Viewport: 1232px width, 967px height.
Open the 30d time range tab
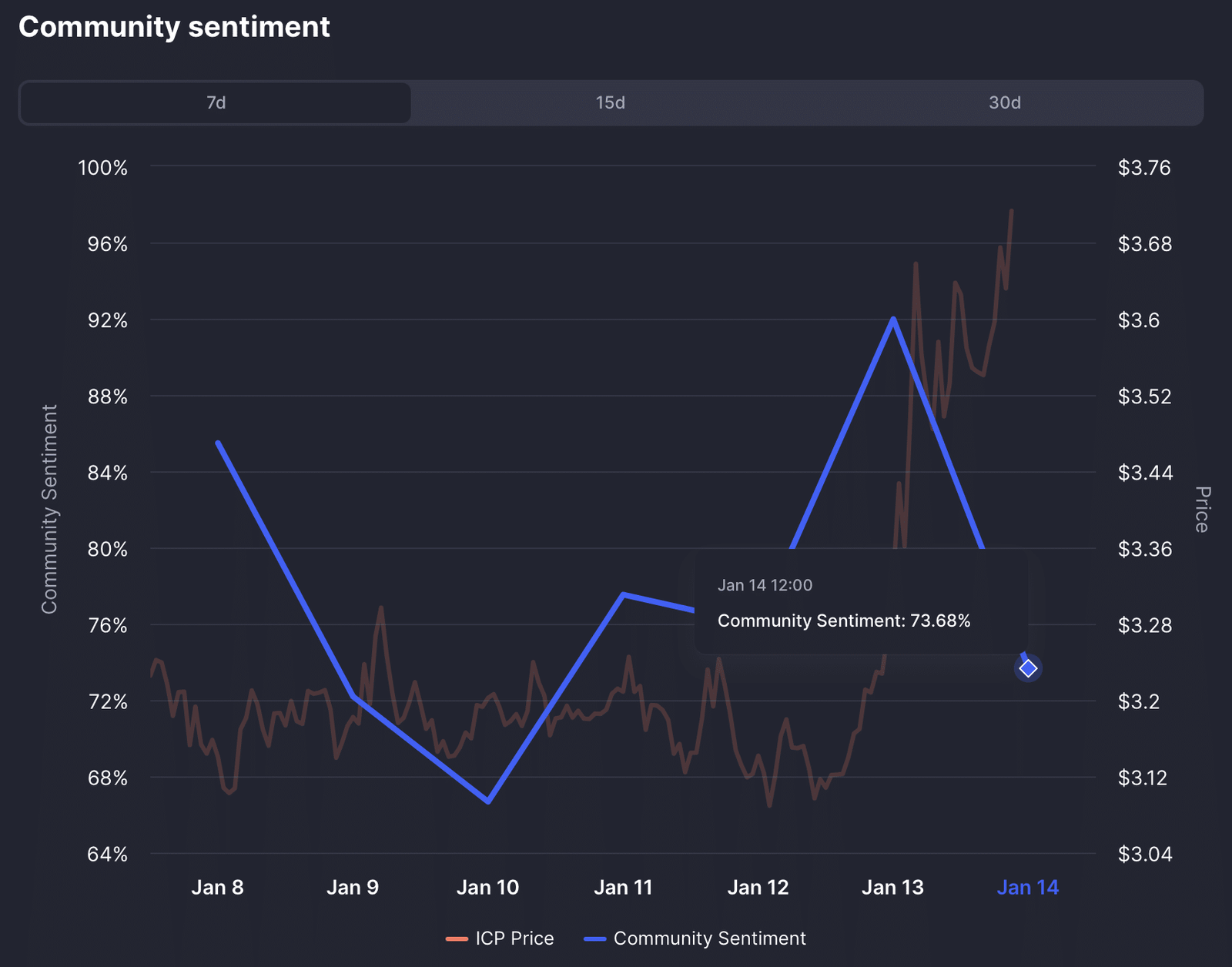pyautogui.click(x=1004, y=103)
